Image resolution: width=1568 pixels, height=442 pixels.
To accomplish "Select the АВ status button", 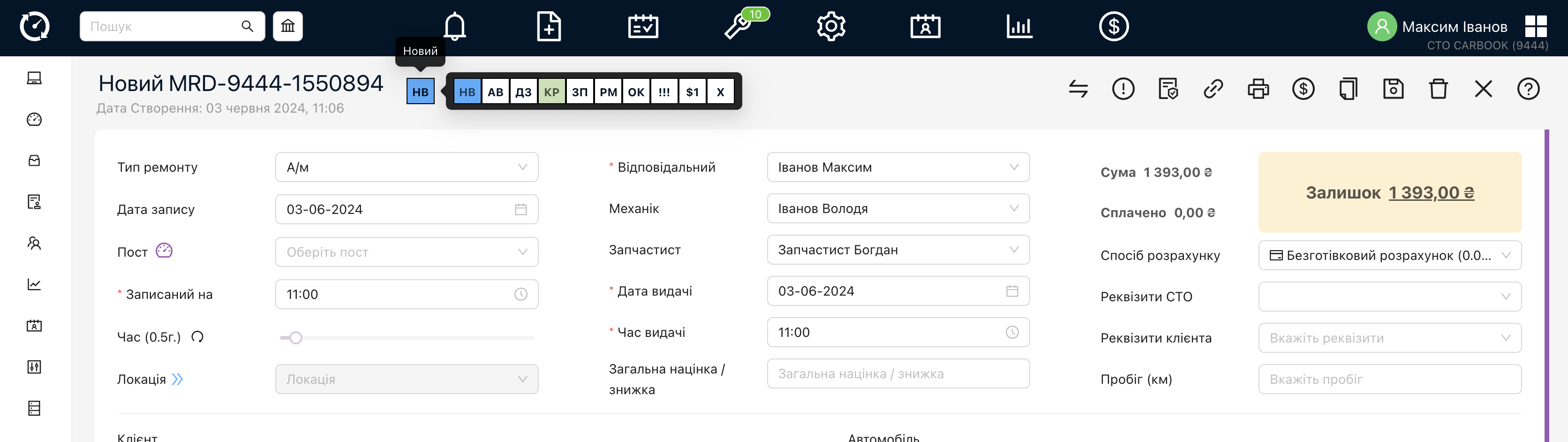I will pos(496,92).
